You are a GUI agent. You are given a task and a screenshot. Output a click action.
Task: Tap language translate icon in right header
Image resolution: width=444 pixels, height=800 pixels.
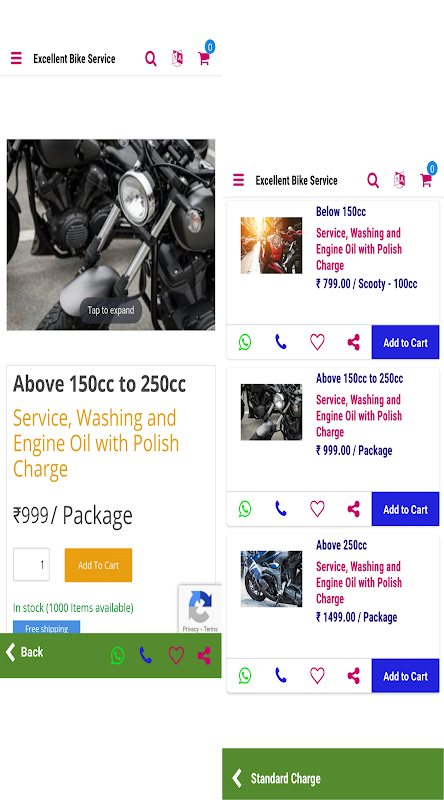pos(400,180)
